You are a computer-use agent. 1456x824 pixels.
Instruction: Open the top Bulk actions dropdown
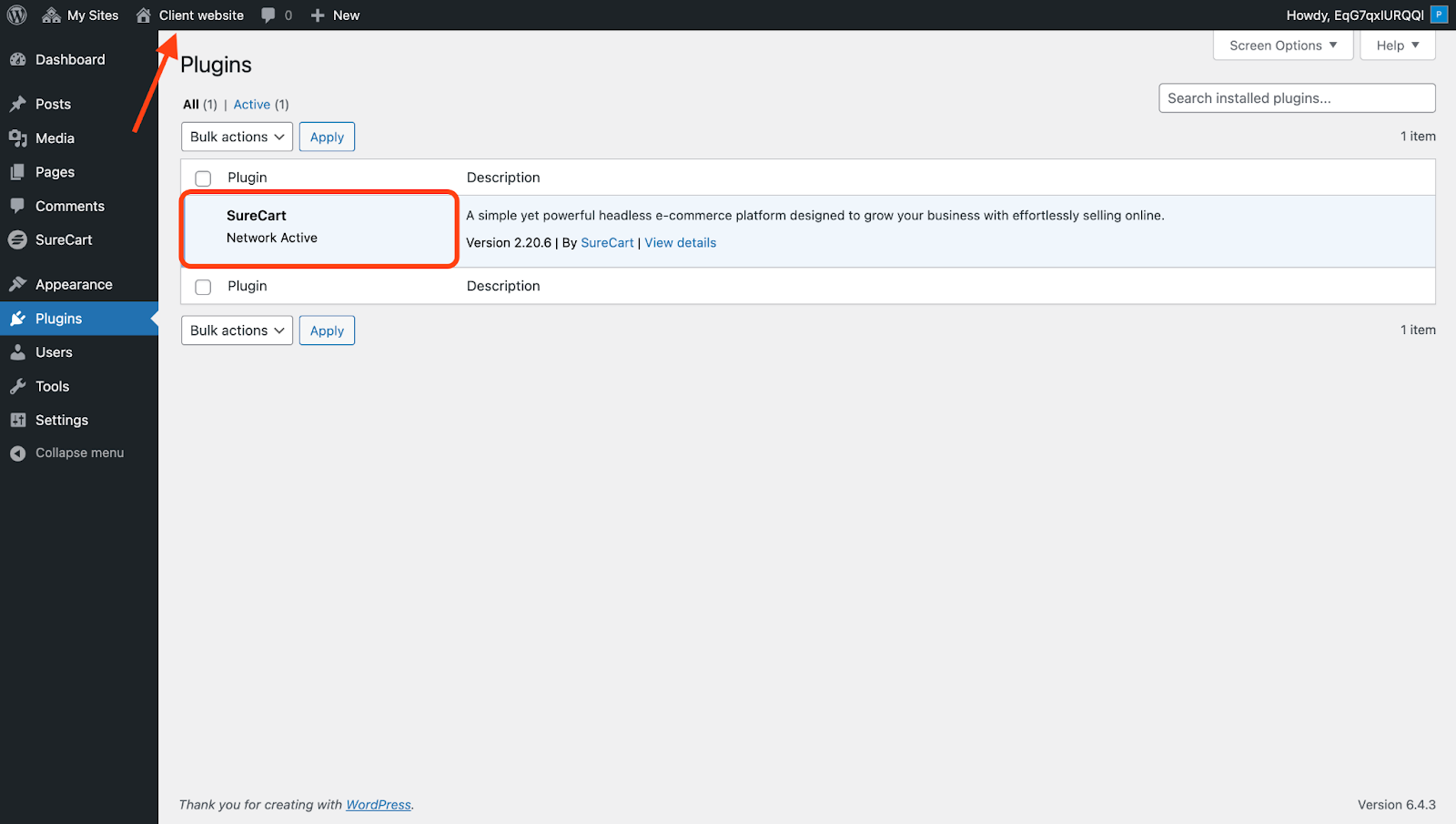tap(236, 137)
